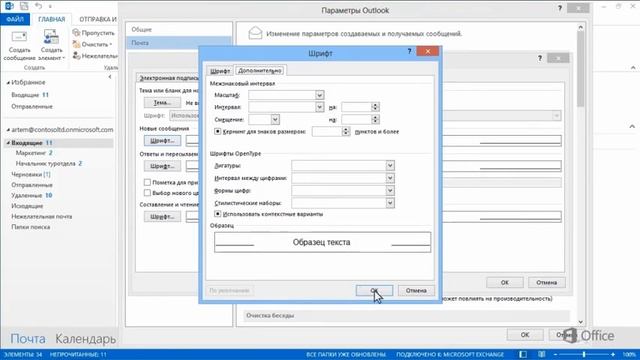This screenshot has height=360, width=640.
Task: Switch to the Шрифт tab in Font dialog
Action: click(220, 71)
